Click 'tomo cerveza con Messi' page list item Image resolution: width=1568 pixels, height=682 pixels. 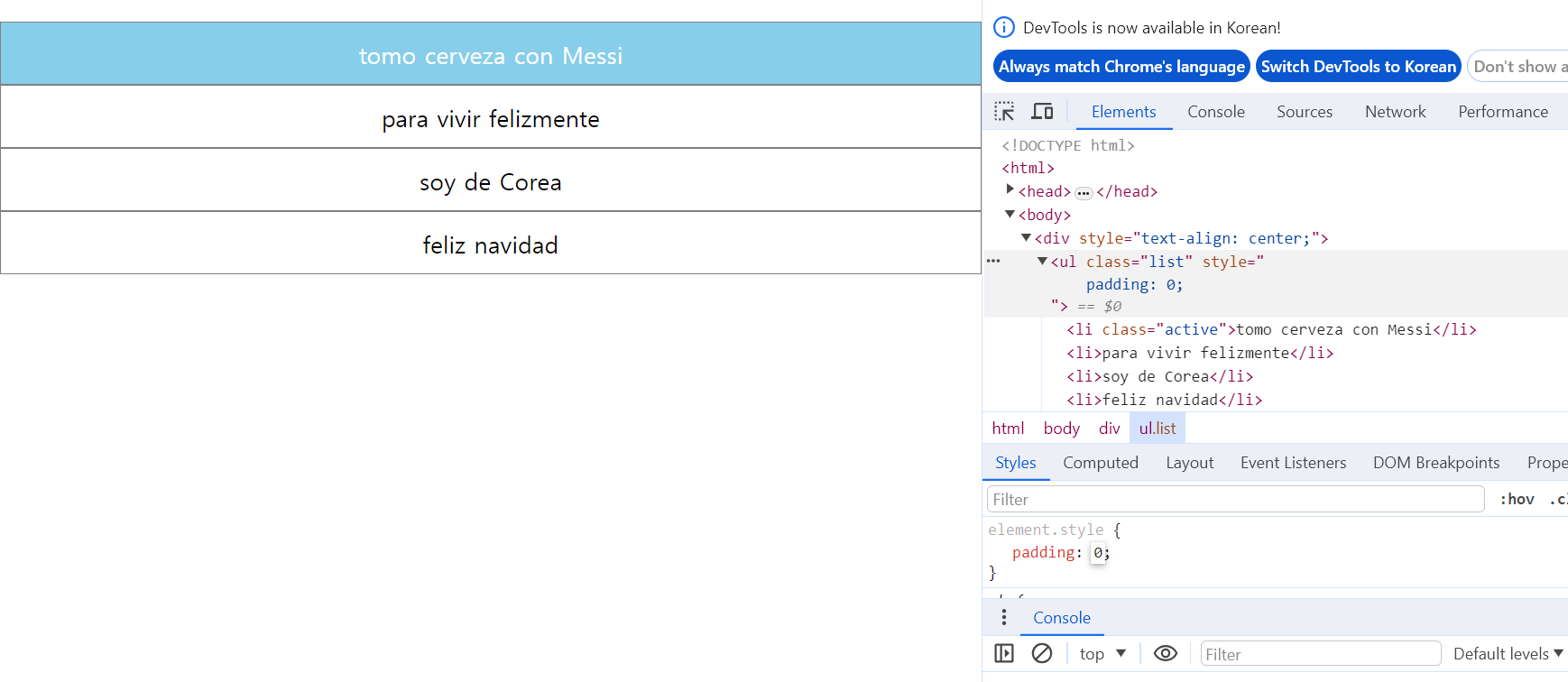tap(491, 54)
